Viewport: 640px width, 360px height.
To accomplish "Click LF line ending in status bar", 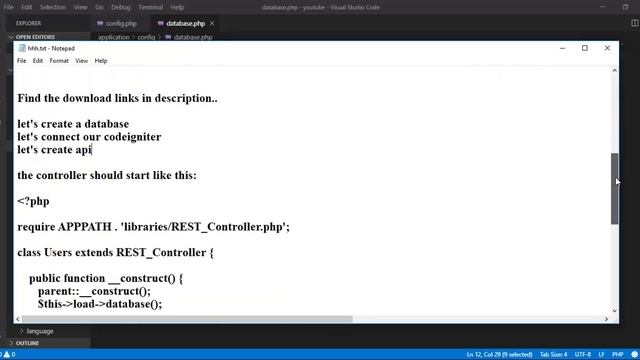I will click(x=601, y=354).
